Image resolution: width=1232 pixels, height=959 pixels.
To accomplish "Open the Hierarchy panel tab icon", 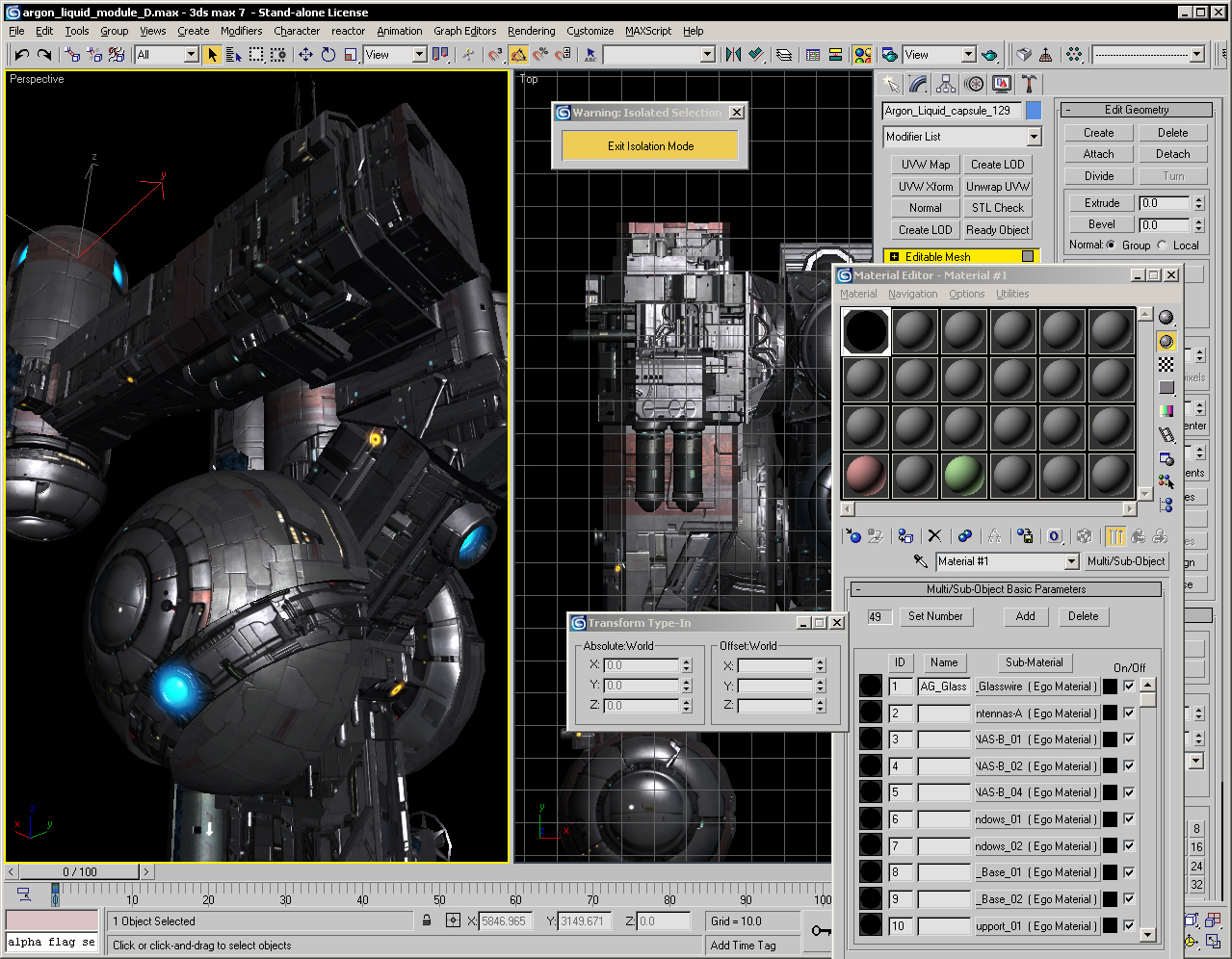I will [946, 85].
